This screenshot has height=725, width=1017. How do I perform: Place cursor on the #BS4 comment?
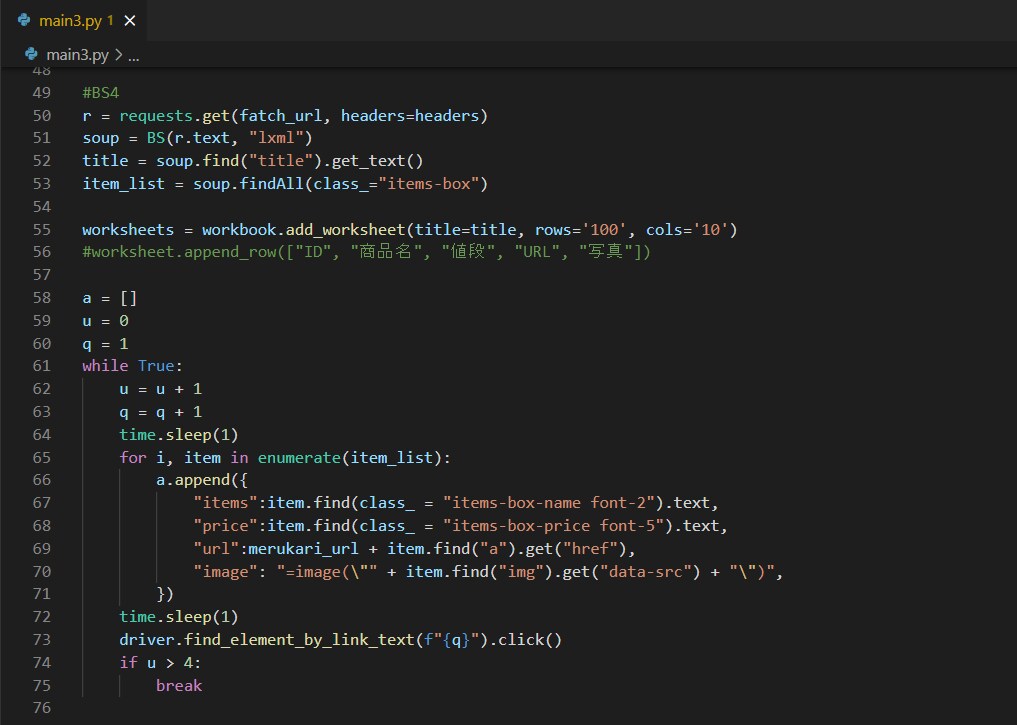pyautogui.click(x=101, y=93)
